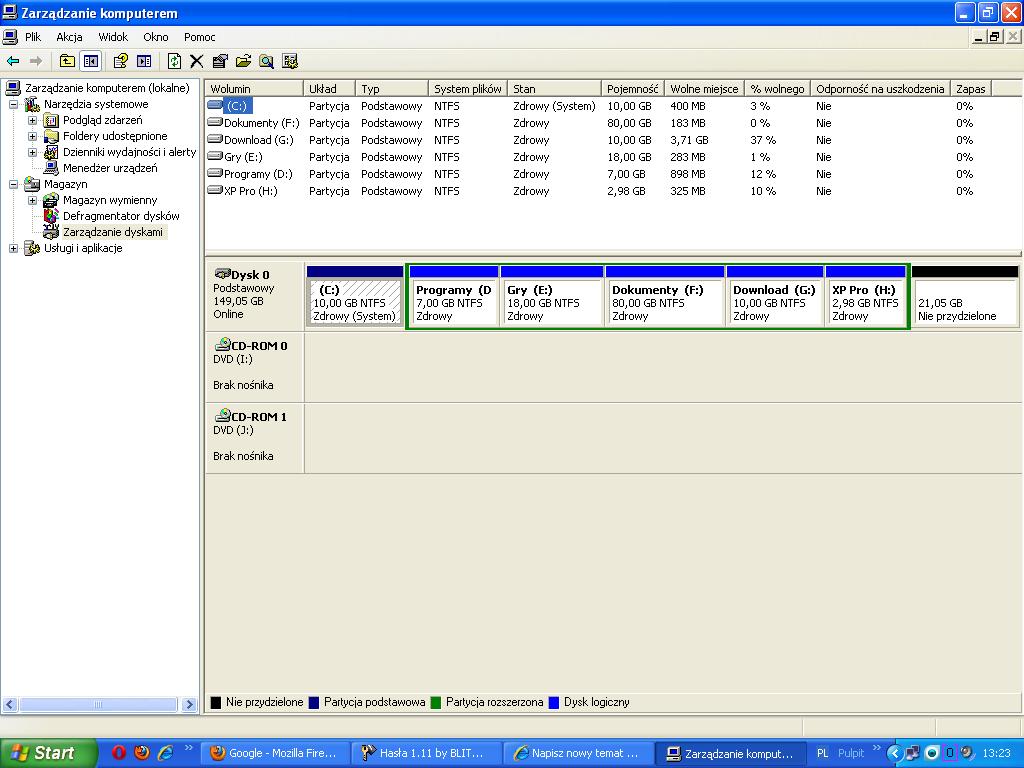Open the Pomoc menu
1024x768 pixels.
point(199,37)
